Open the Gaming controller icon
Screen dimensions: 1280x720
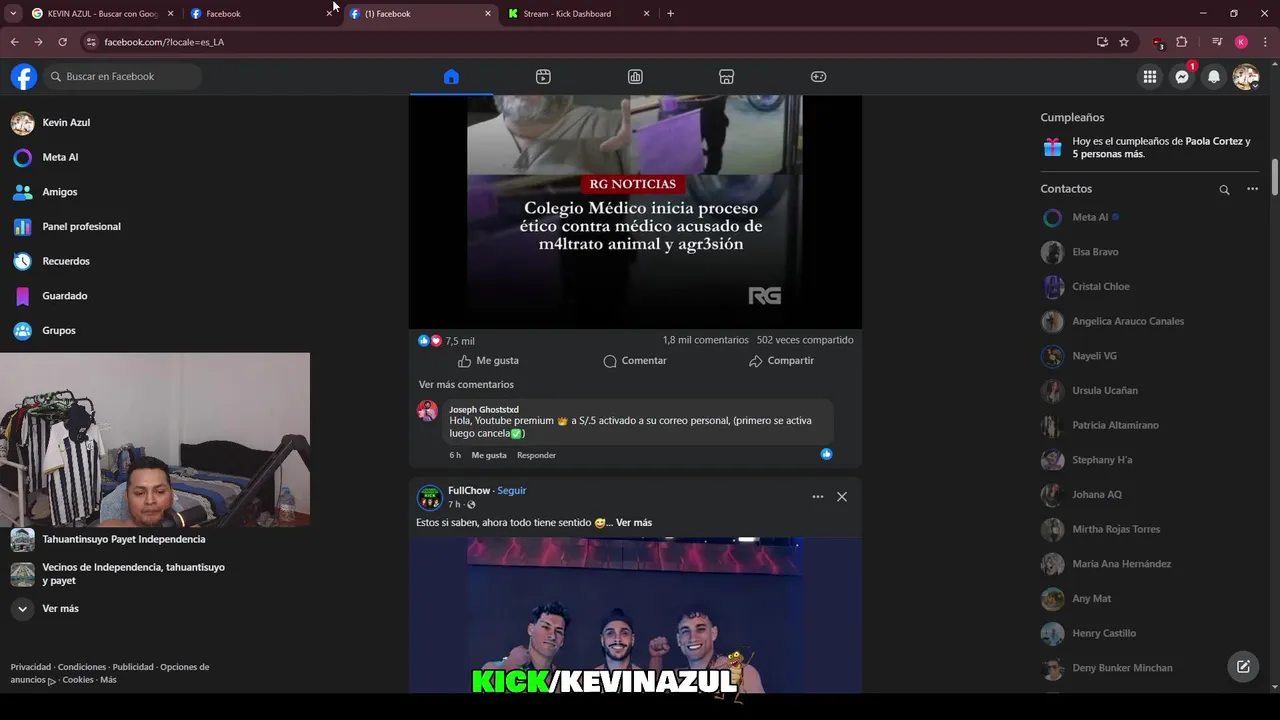818,77
